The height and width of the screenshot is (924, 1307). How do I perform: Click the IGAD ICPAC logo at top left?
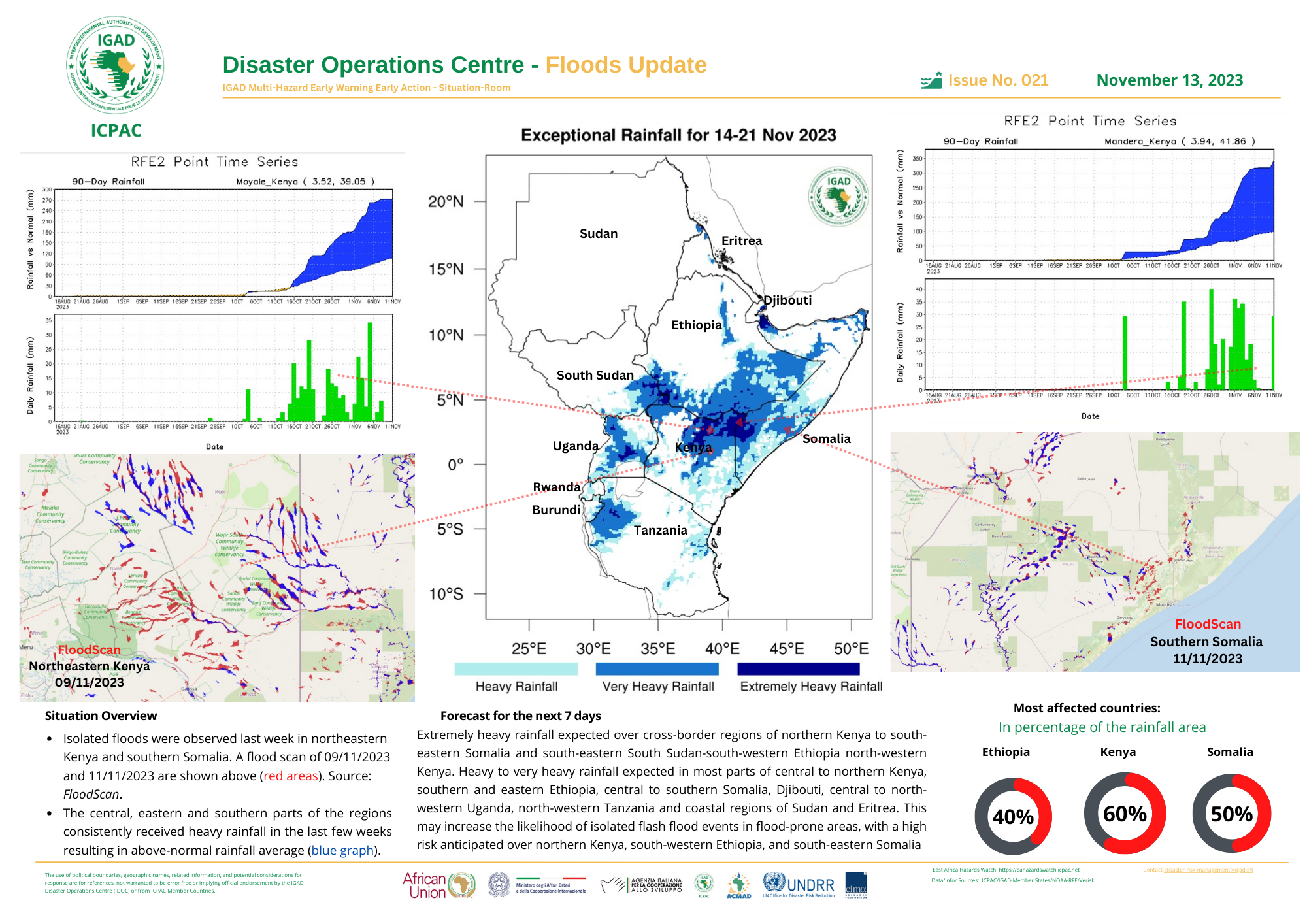[x=115, y=65]
